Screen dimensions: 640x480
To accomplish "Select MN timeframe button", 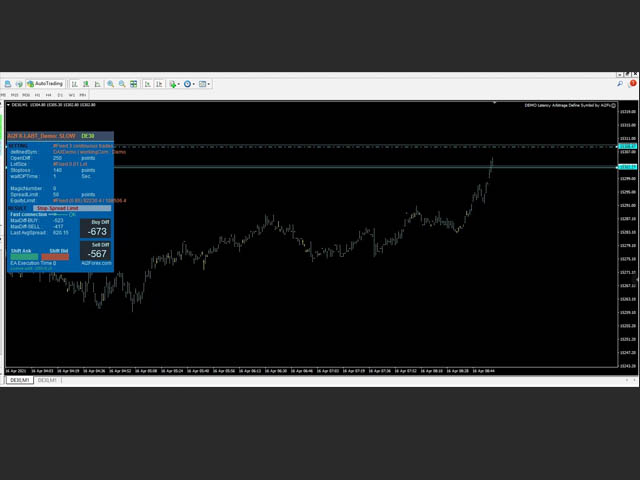I will [x=83, y=95].
